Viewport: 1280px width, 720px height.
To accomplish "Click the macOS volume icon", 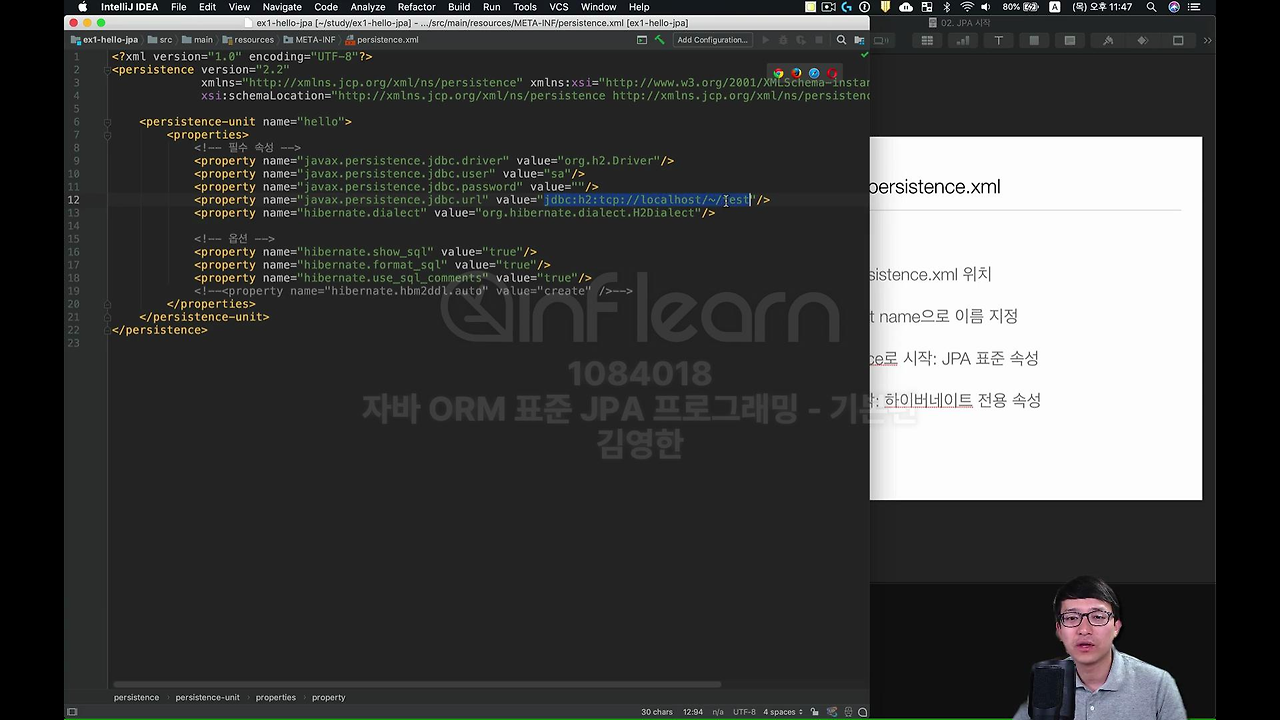I will click(987, 7).
